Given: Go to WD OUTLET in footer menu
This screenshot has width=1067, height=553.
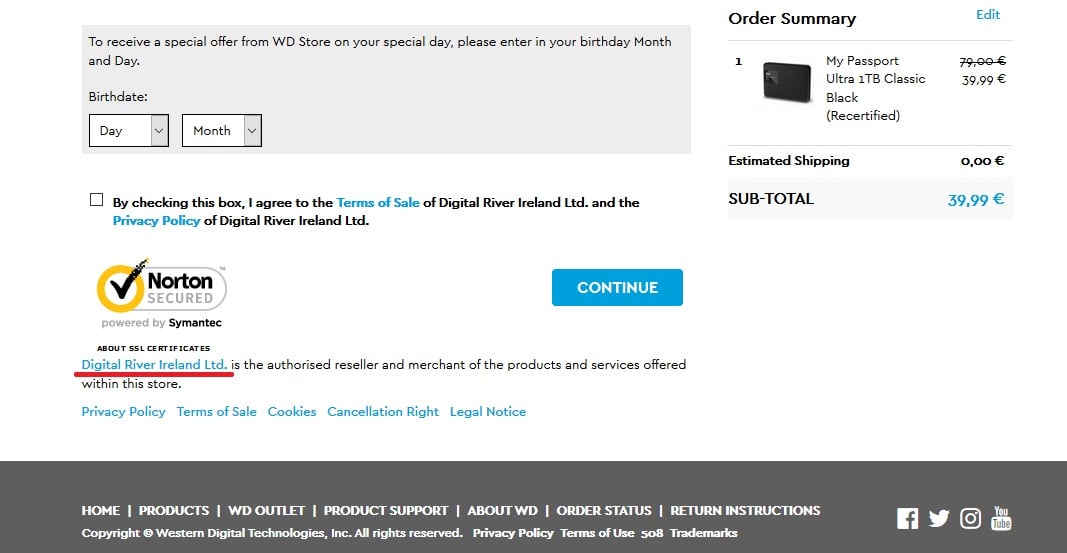Looking at the screenshot, I should tap(266, 511).
